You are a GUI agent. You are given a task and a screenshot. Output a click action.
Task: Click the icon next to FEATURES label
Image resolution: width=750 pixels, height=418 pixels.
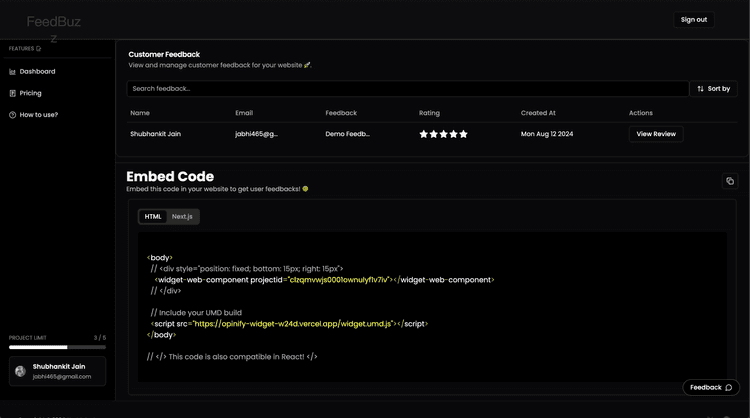39,49
